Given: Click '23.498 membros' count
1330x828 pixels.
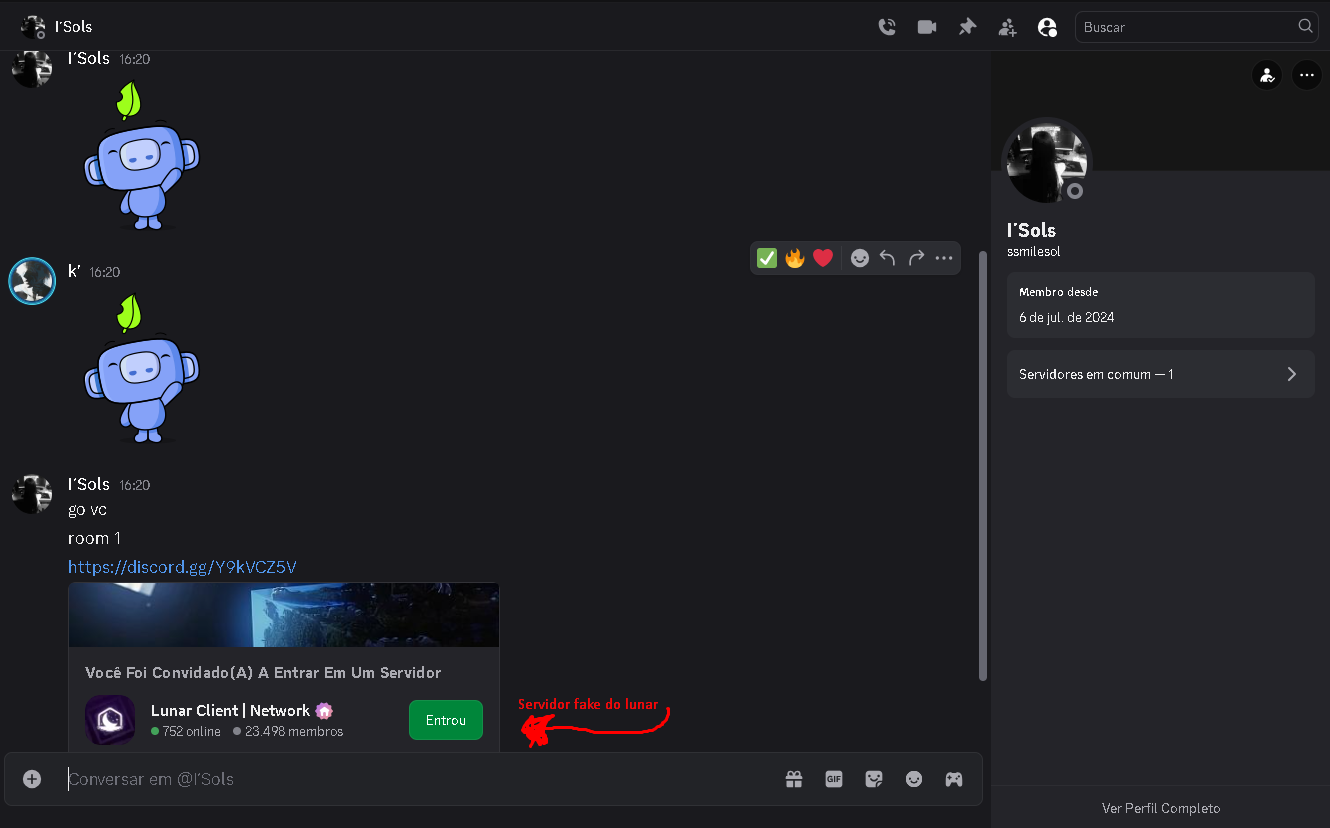Looking at the screenshot, I should pos(294,731).
